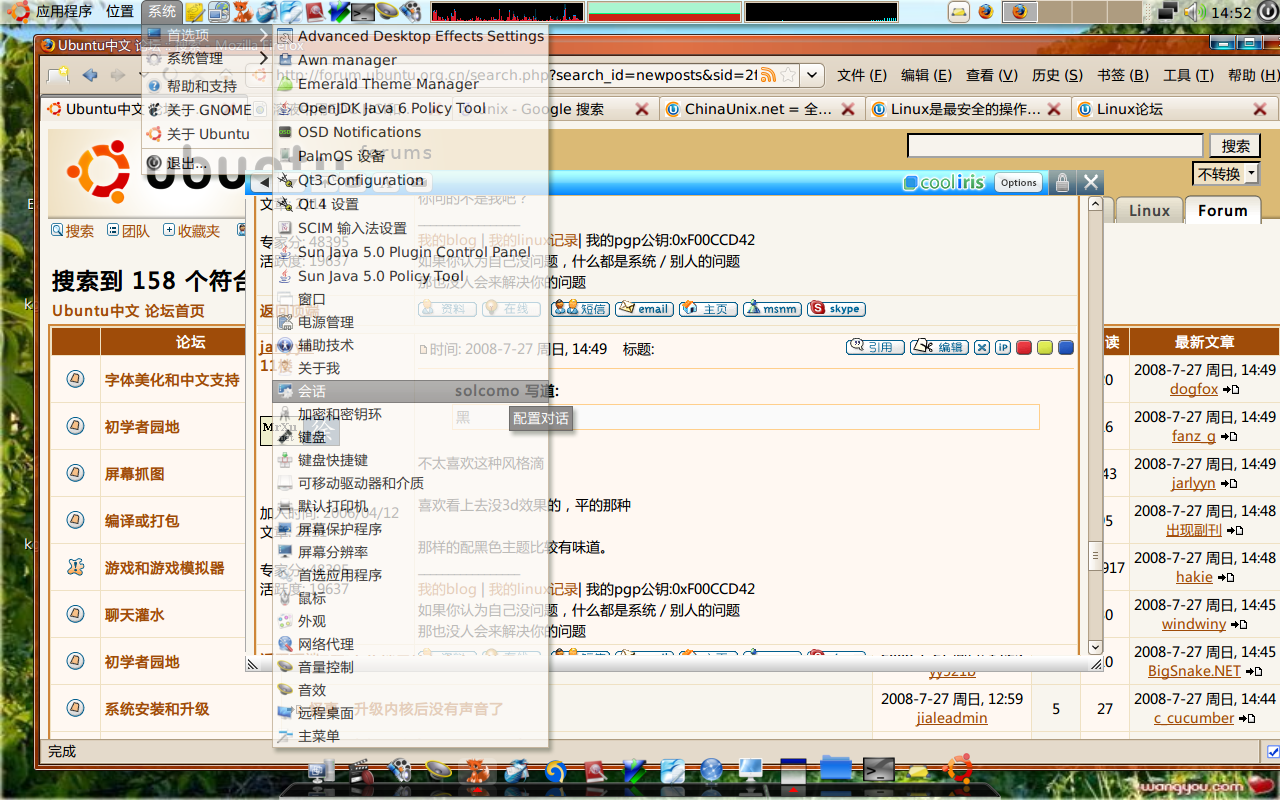Select the Forum tab on the page
The height and width of the screenshot is (800, 1280).
tap(1223, 210)
